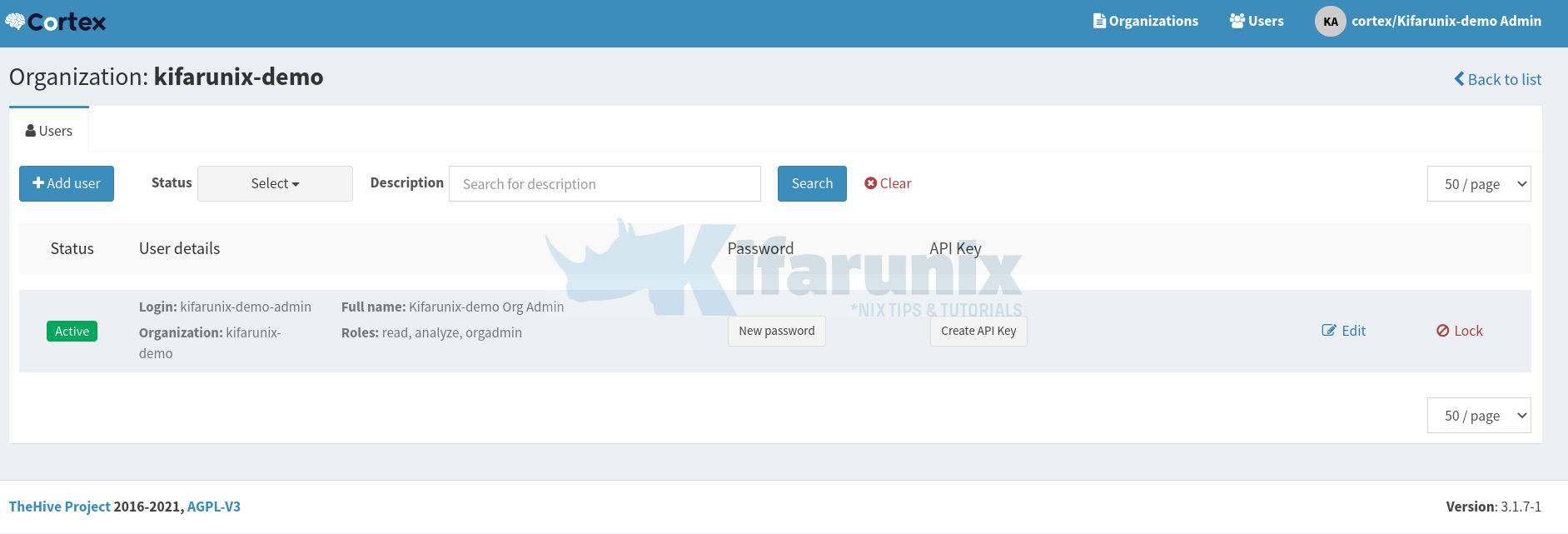Set a New password for user
Screen dimensions: 1568x534
click(x=776, y=332)
